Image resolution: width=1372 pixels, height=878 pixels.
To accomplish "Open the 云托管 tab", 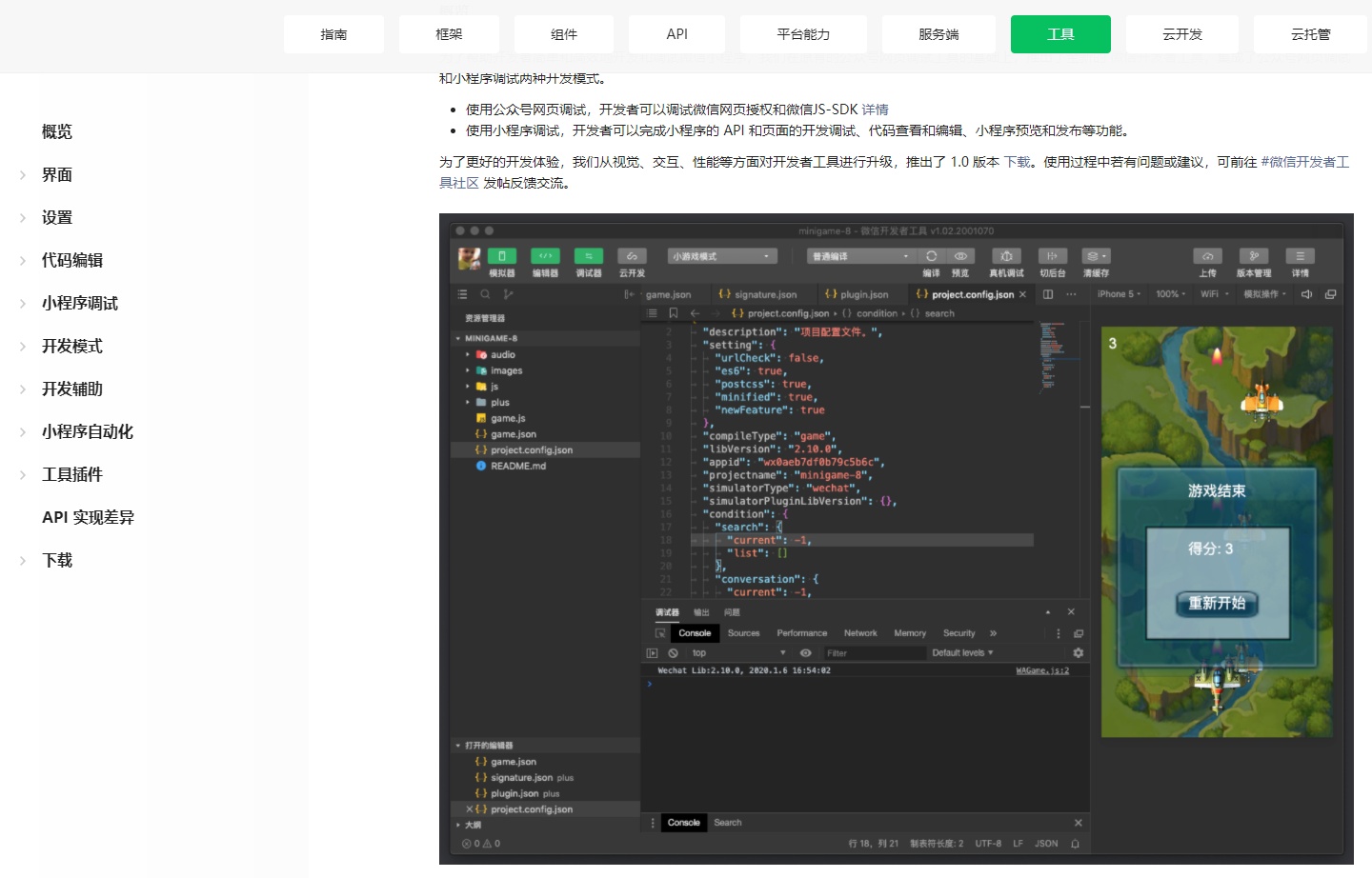I will 1311,34.
